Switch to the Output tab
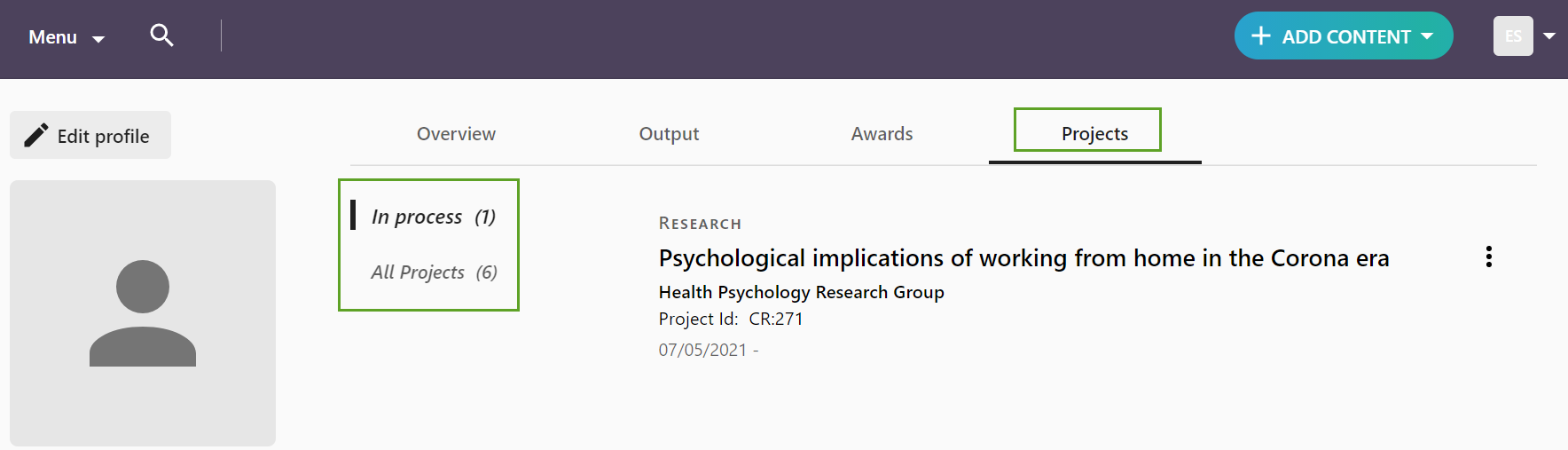This screenshot has width=1568, height=450. [x=669, y=134]
